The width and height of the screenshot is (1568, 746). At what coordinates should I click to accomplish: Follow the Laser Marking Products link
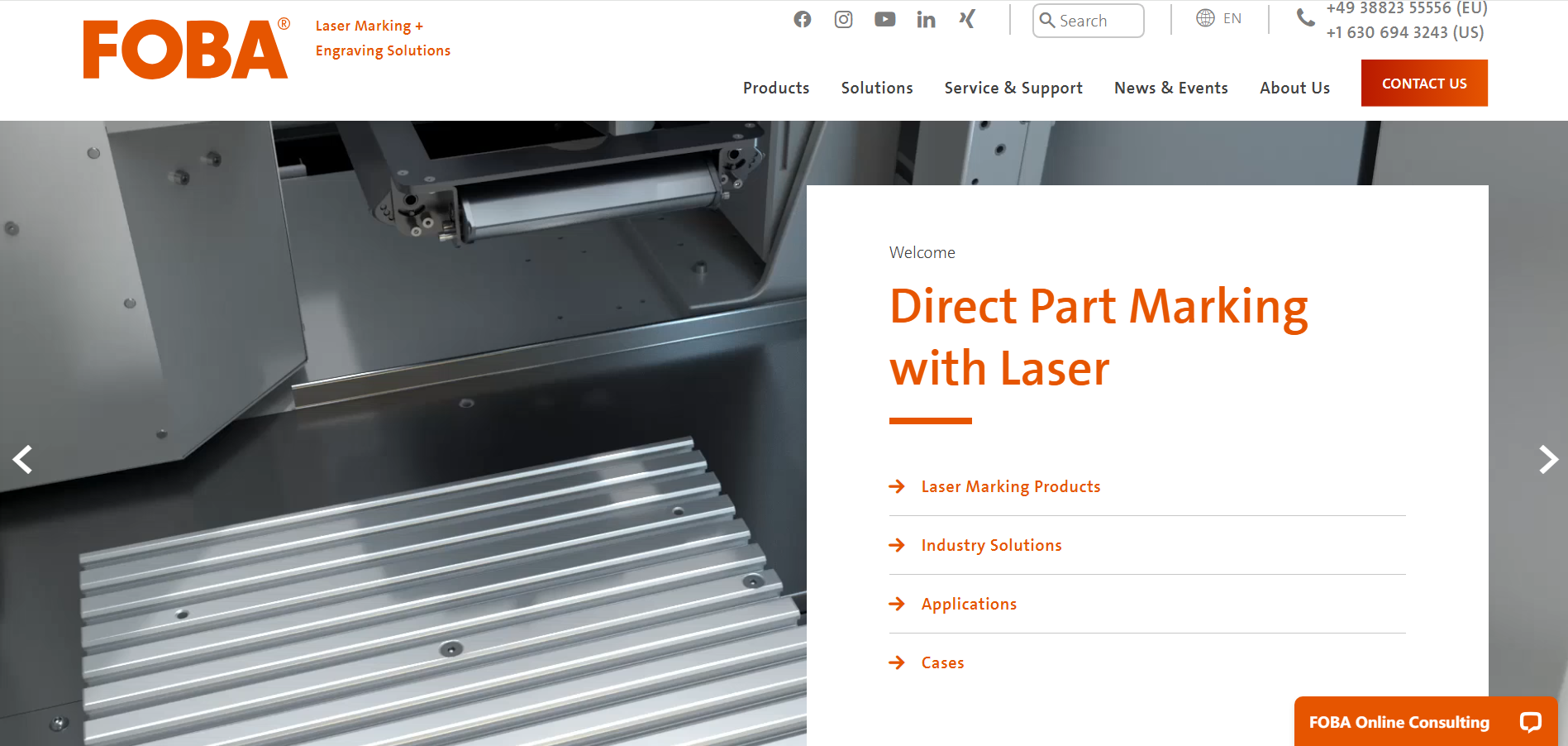(1011, 486)
